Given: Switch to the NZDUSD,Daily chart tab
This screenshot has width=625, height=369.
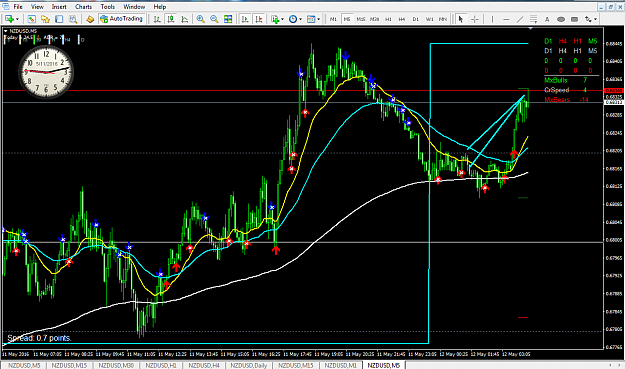Looking at the screenshot, I should (x=249, y=365).
